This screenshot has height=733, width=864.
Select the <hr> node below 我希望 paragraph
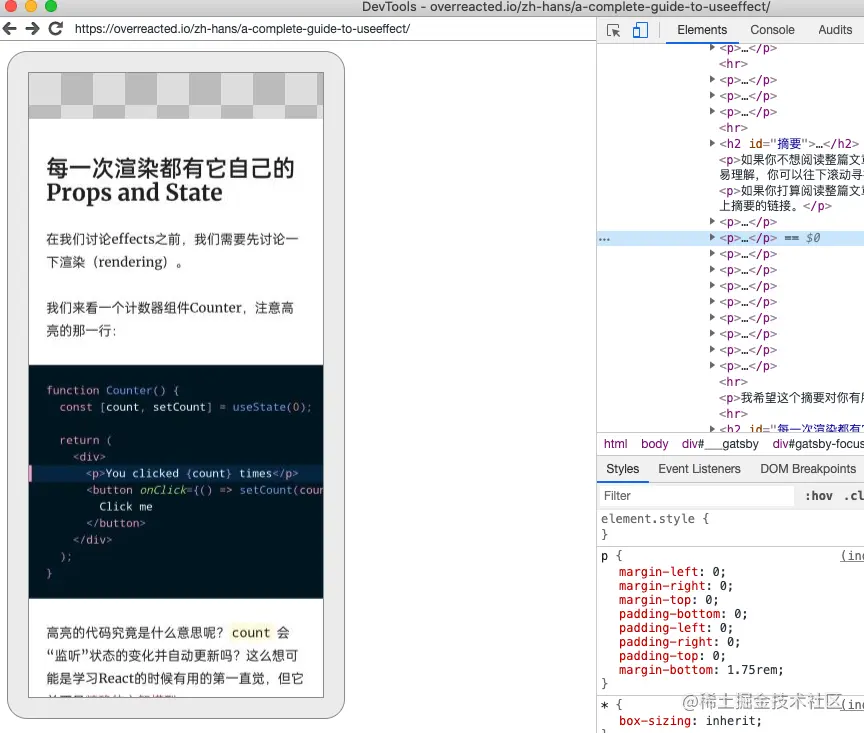(x=733, y=414)
